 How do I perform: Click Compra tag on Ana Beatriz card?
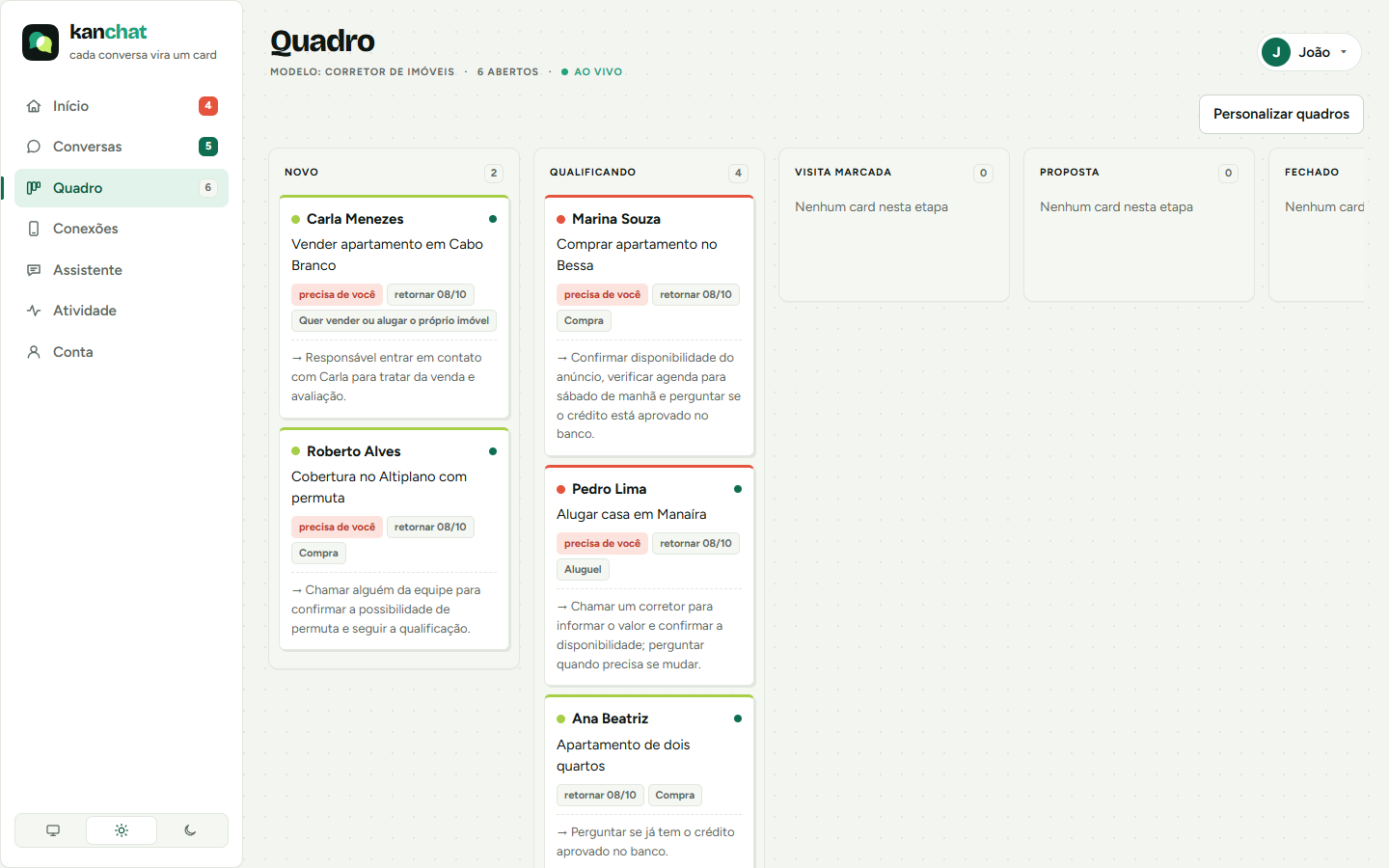point(675,796)
